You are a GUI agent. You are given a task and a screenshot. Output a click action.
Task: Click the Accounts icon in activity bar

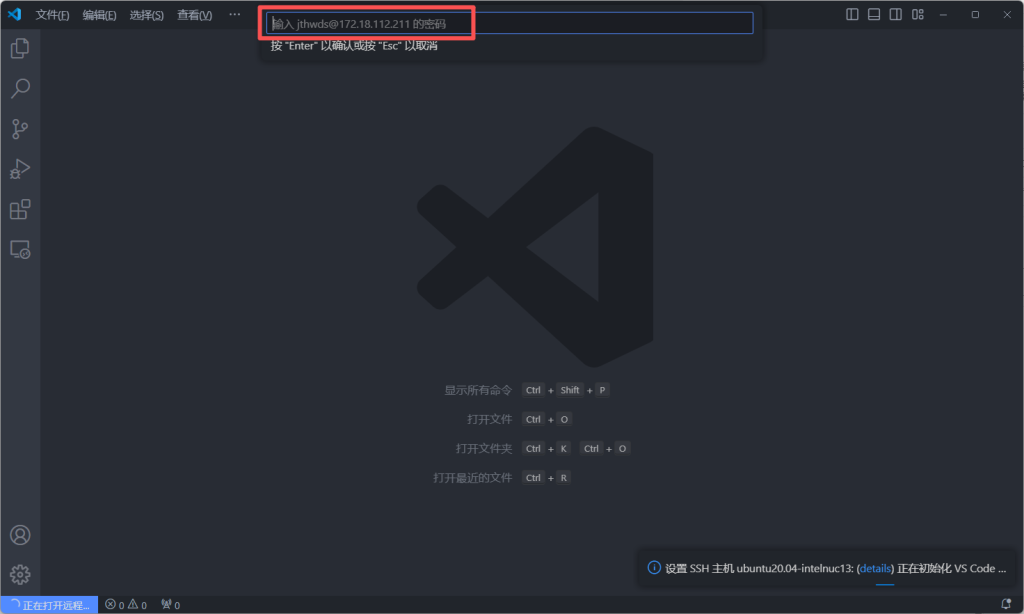[x=20, y=535]
